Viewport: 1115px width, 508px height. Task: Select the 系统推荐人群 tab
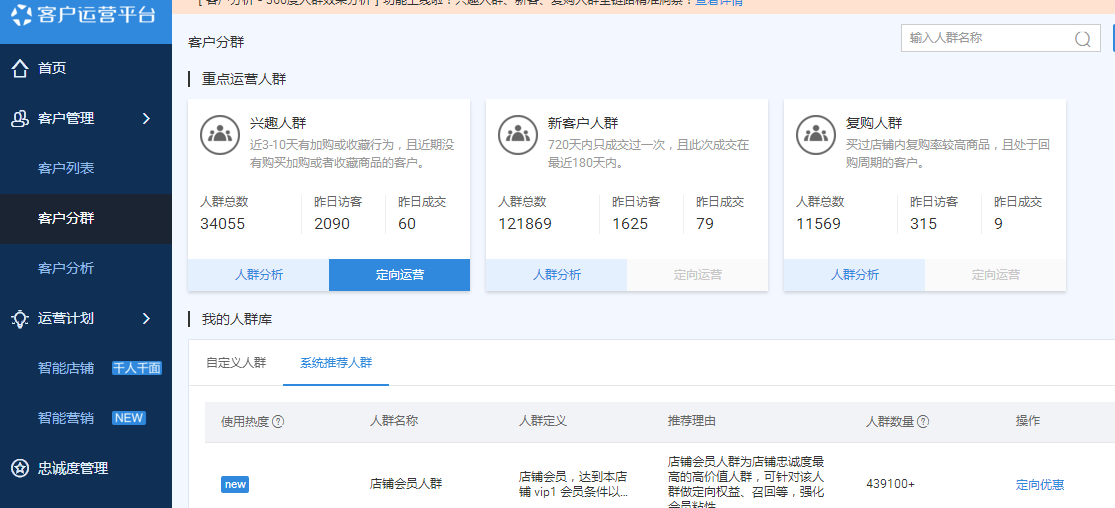pos(336,362)
